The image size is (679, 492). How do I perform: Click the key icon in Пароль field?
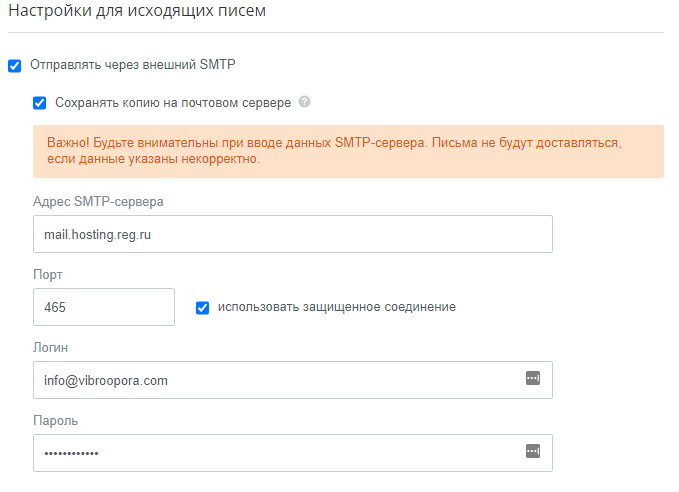tap(532, 452)
